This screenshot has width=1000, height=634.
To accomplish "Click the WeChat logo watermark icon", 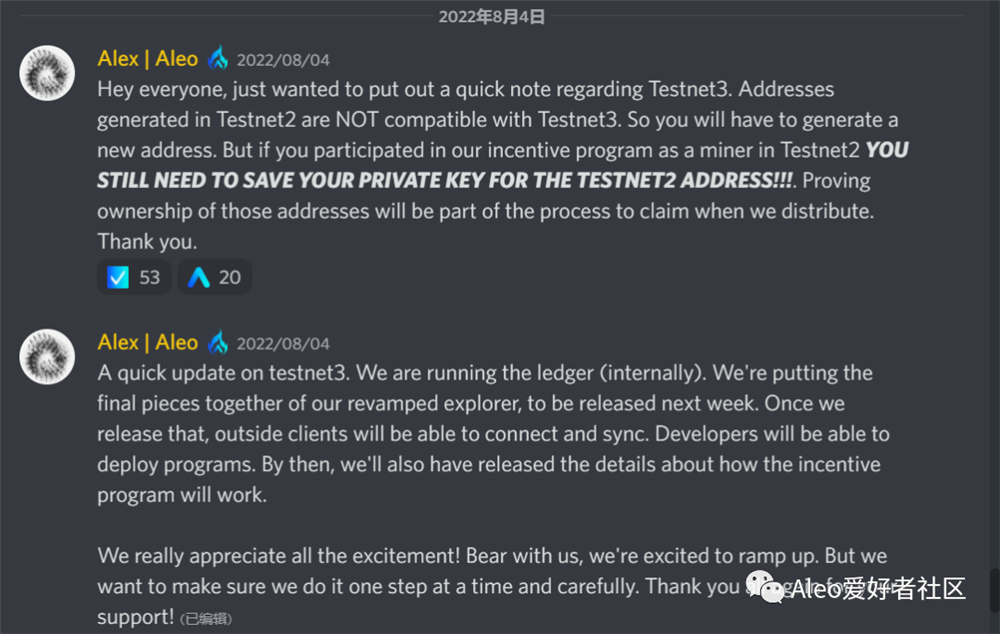I will point(765,587).
